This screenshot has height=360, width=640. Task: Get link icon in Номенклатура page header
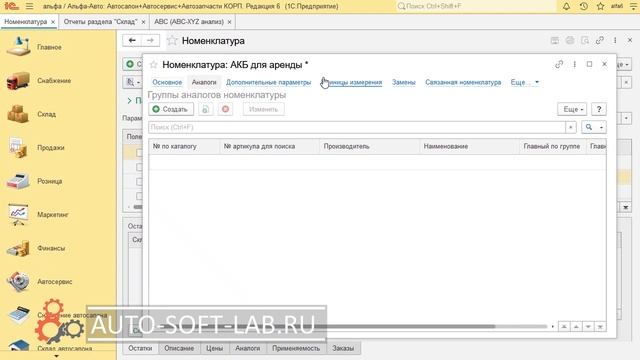click(x=600, y=40)
